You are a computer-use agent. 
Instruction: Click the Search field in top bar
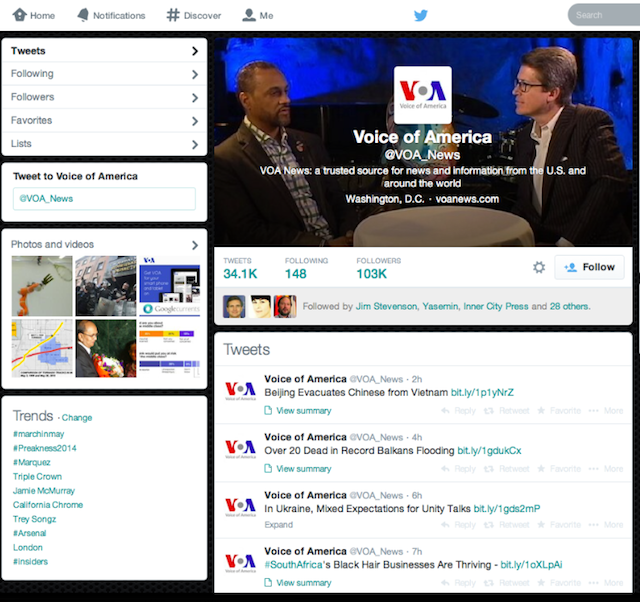click(x=604, y=15)
